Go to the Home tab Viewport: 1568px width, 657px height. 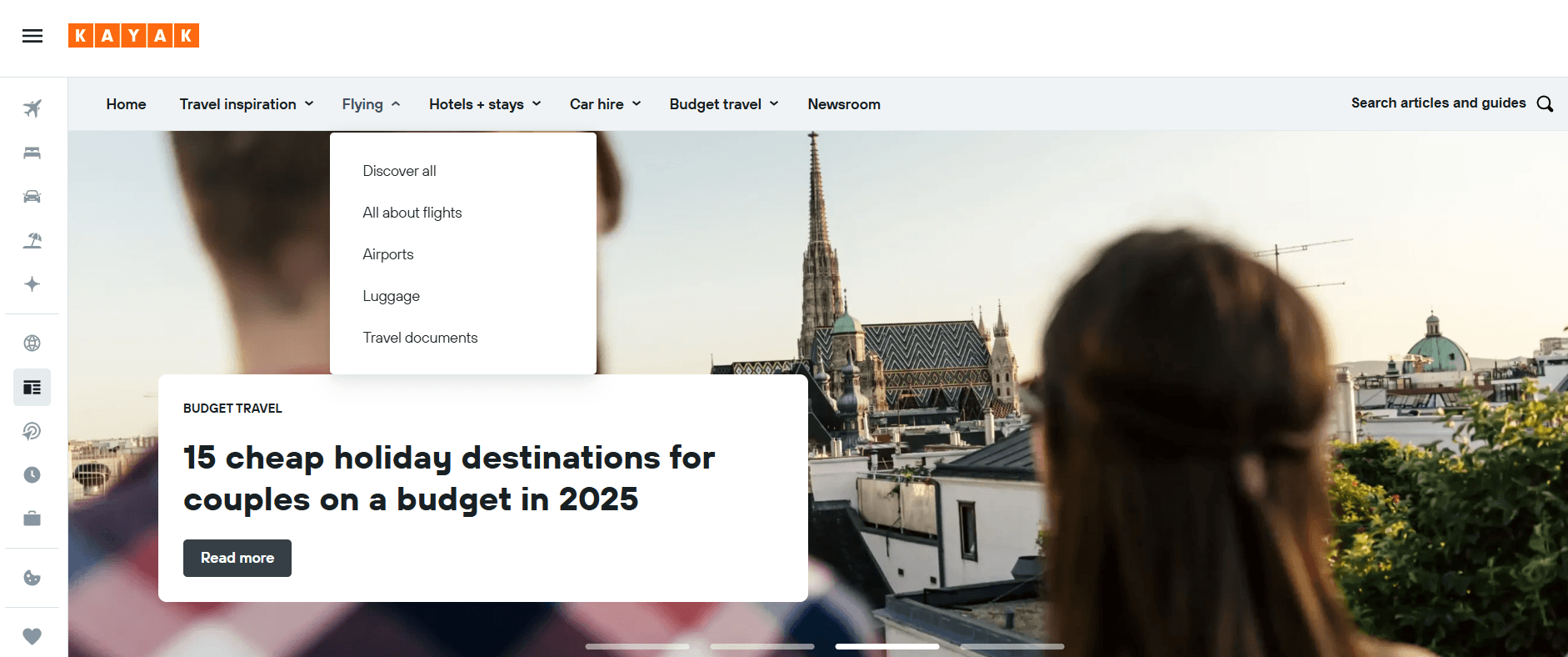point(126,104)
